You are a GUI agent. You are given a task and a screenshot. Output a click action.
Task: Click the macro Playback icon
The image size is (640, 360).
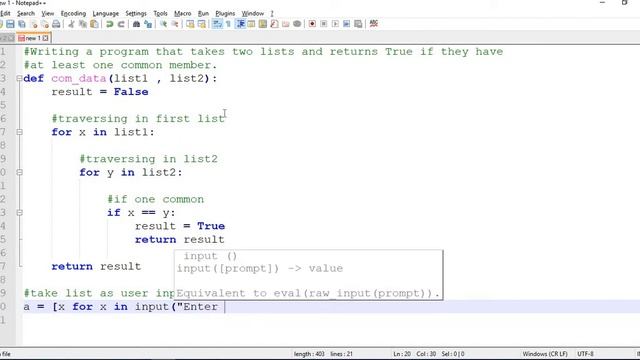pyautogui.click(x=335, y=24)
